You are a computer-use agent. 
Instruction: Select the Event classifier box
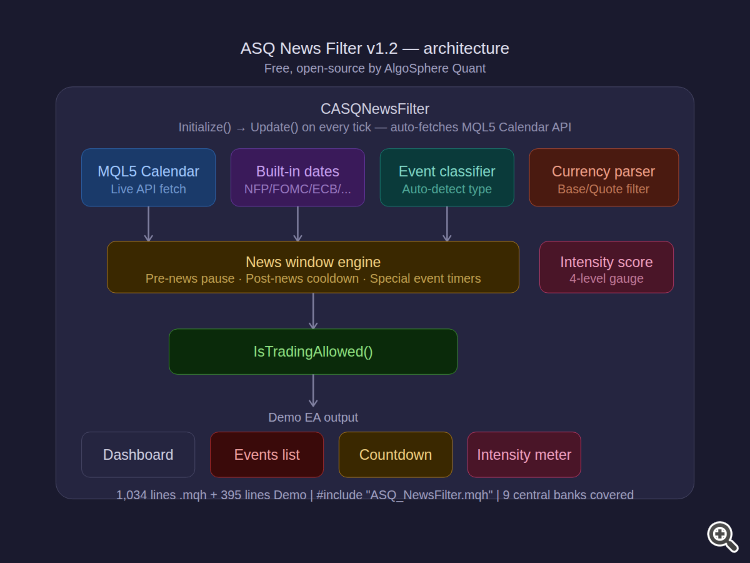[x=447, y=177]
